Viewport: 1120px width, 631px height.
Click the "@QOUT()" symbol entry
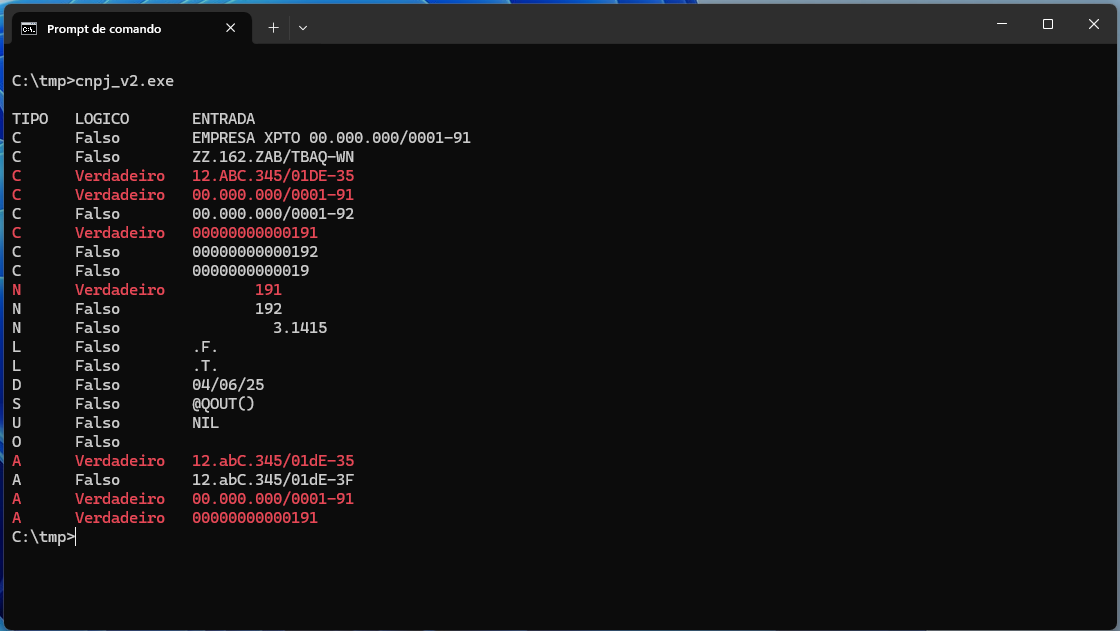click(x=224, y=404)
